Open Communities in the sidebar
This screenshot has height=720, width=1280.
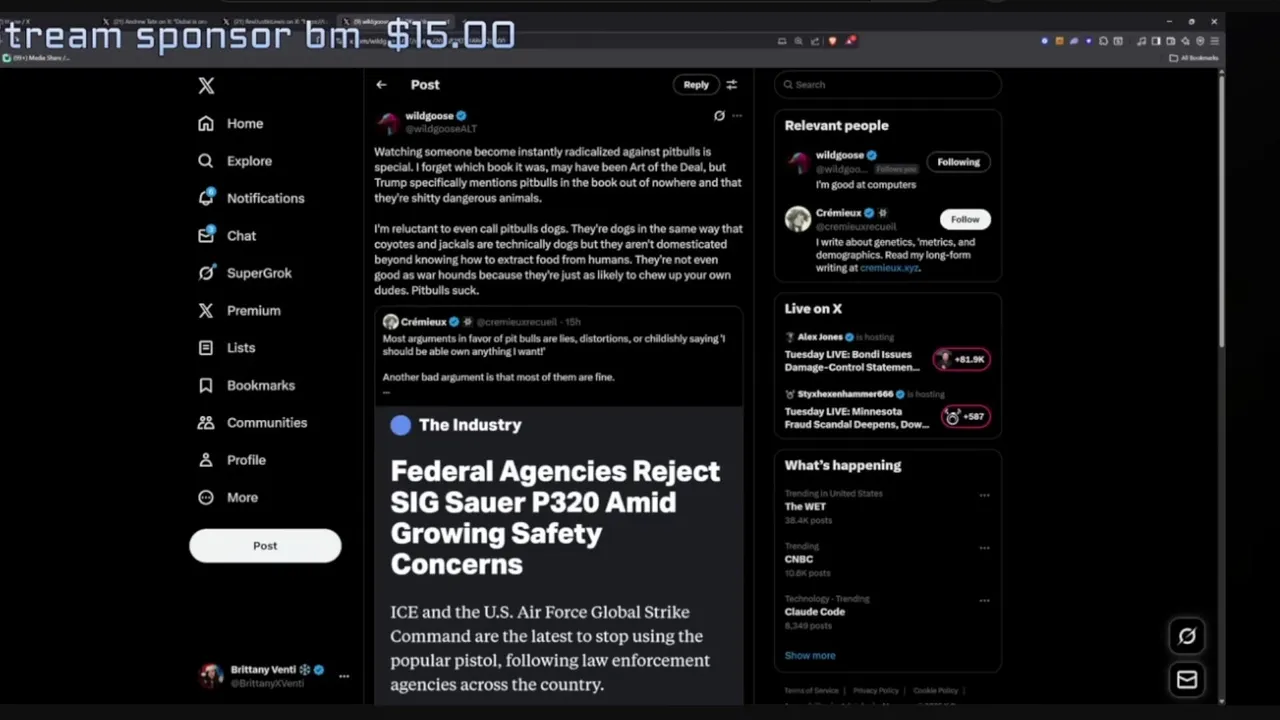coord(252,423)
